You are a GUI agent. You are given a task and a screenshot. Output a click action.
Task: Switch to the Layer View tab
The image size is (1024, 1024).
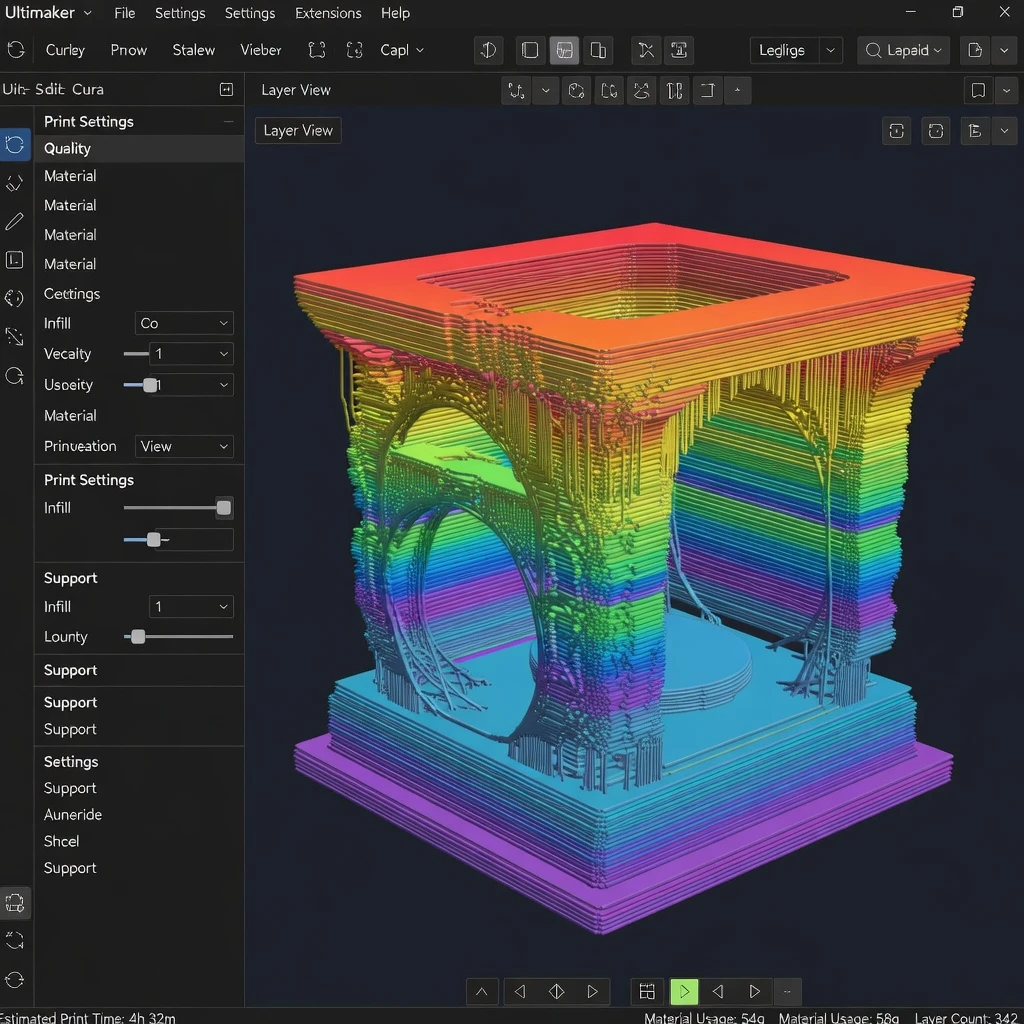pos(297,130)
